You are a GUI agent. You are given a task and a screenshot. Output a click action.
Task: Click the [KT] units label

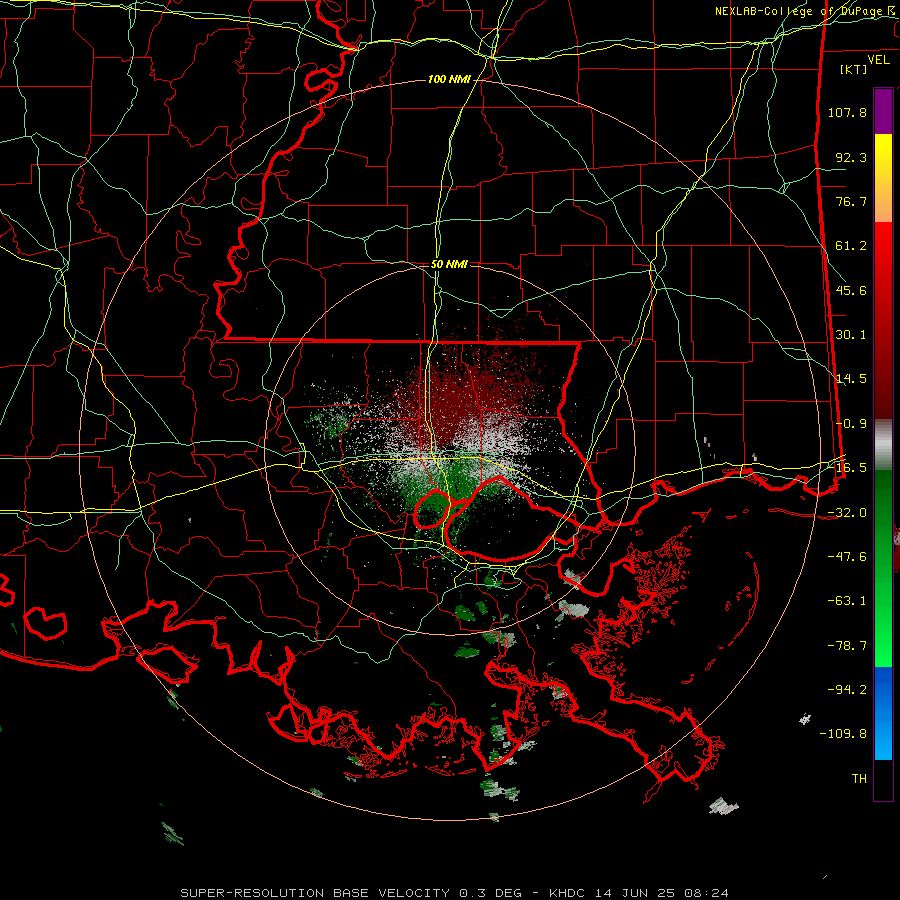(x=854, y=69)
